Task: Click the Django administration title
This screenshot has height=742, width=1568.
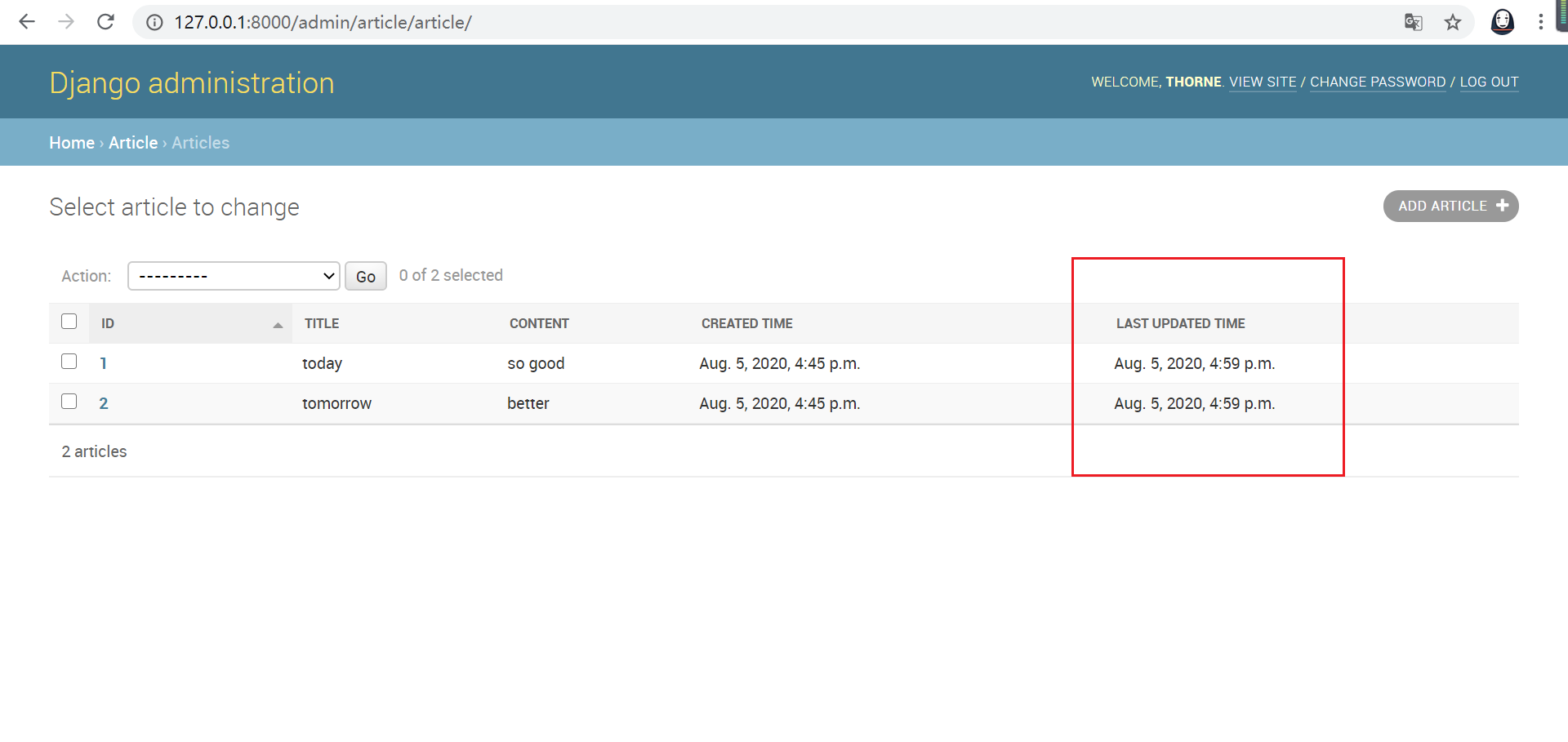Action: (x=192, y=83)
